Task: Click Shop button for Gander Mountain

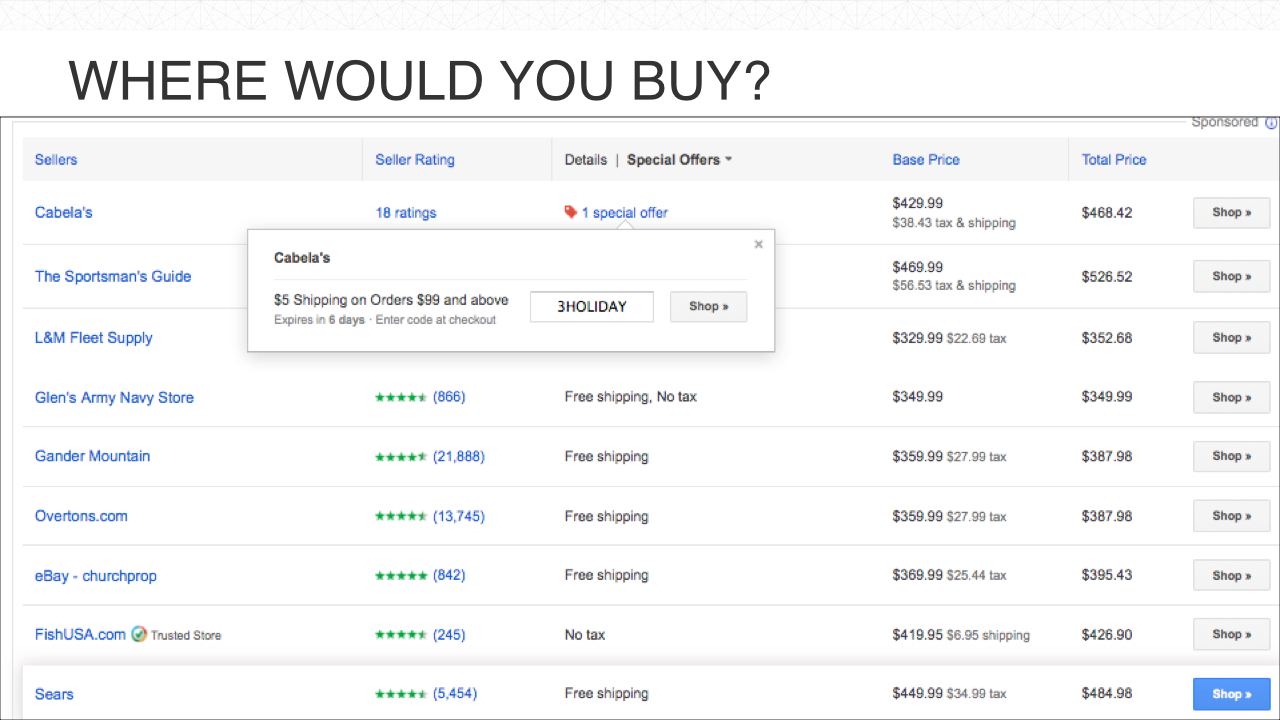Action: point(1232,456)
